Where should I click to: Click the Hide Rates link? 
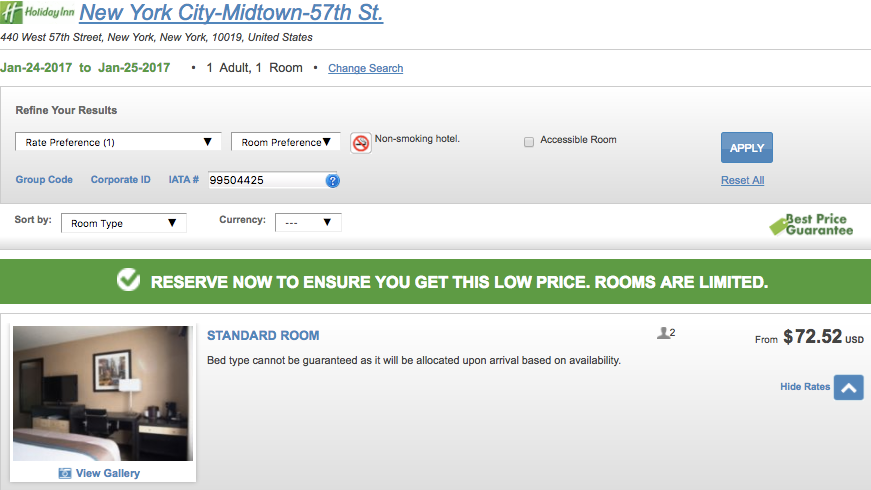[805, 387]
